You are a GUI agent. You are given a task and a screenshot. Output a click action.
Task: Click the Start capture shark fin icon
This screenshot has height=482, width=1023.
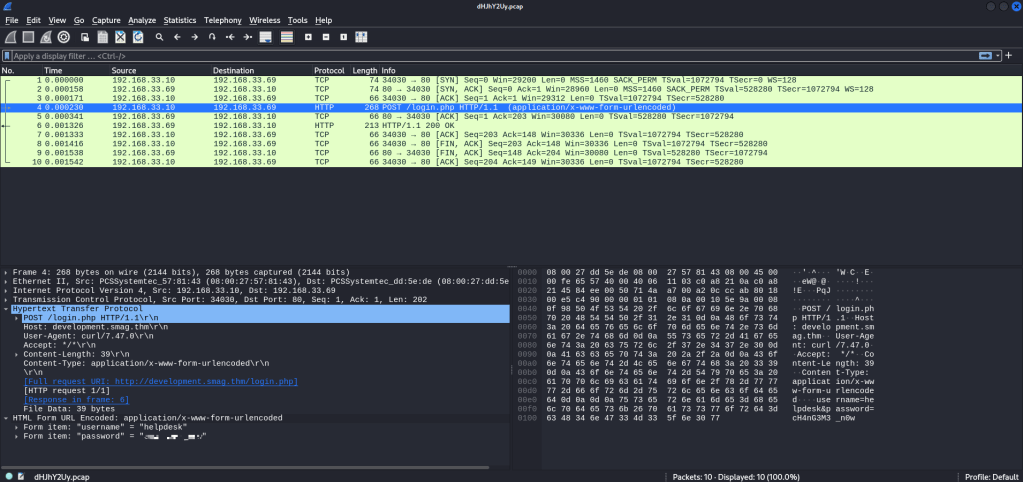[10, 37]
